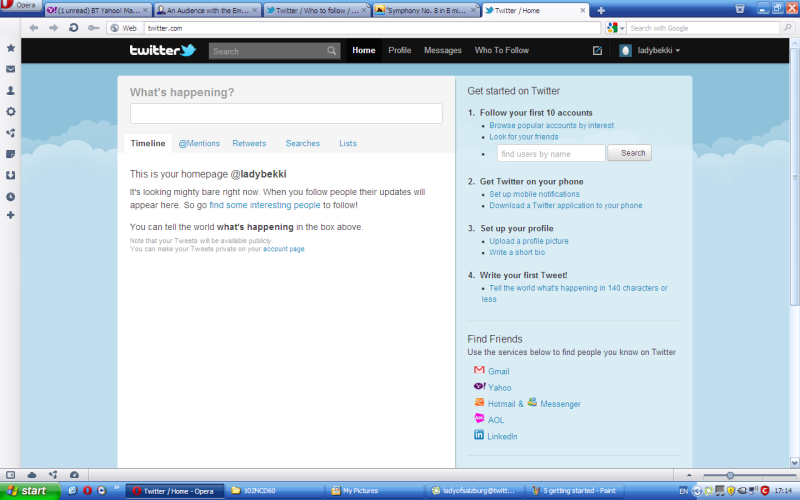
Task: Open the Opera notes panel icon
Action: (x=10, y=154)
